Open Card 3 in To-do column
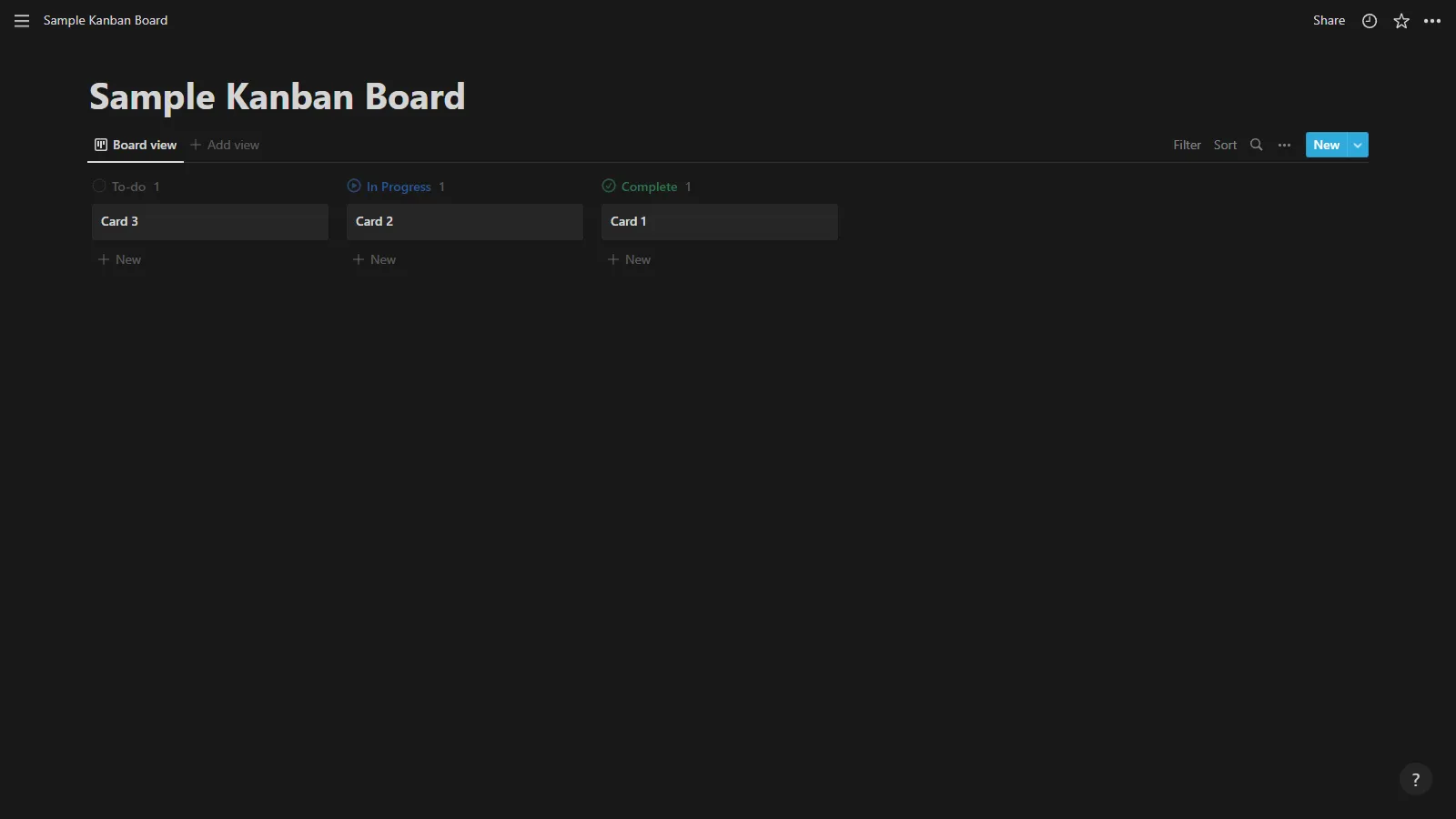Viewport: 1456px width, 819px height. 210,222
